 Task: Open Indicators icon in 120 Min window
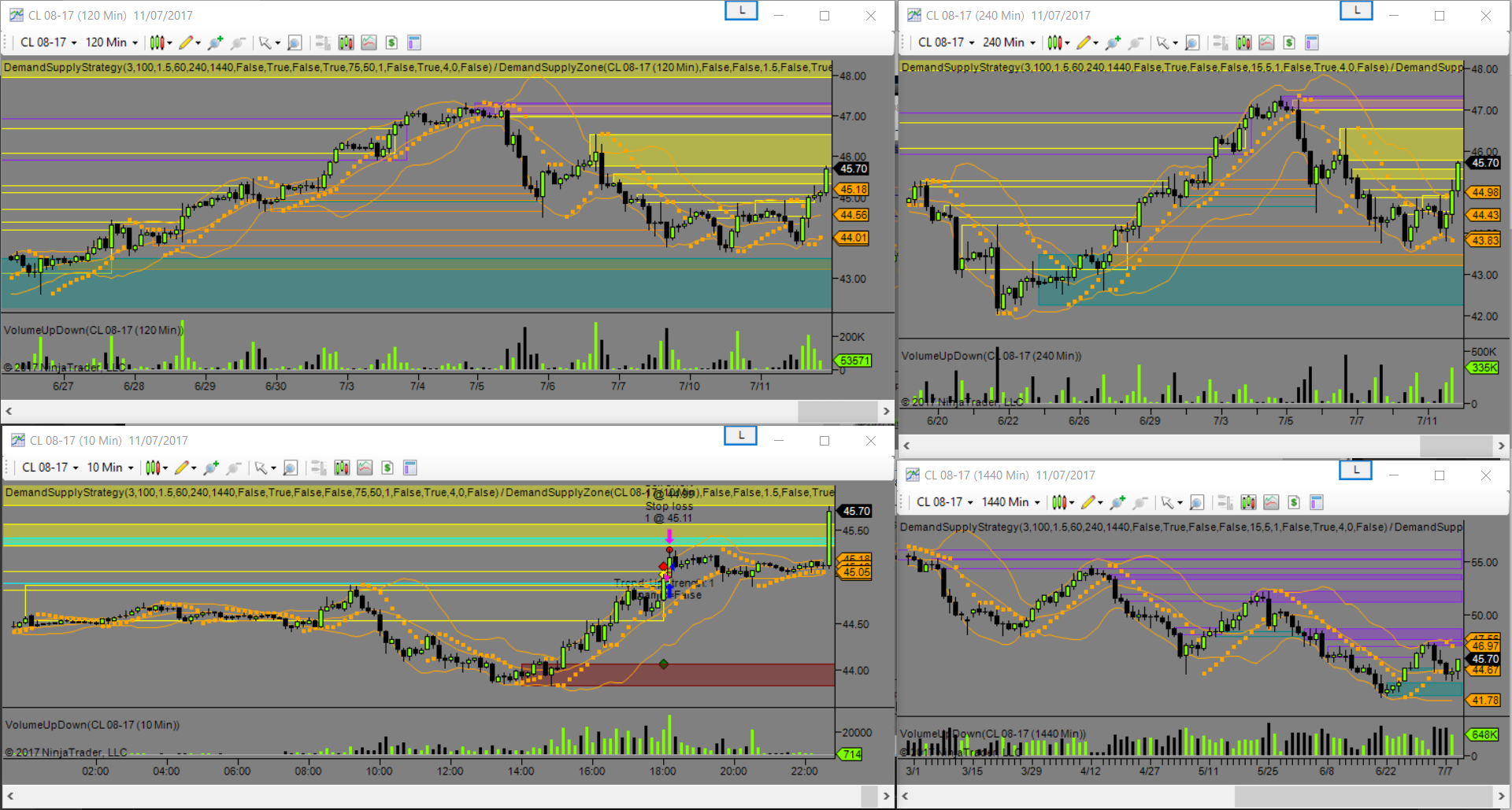369,43
